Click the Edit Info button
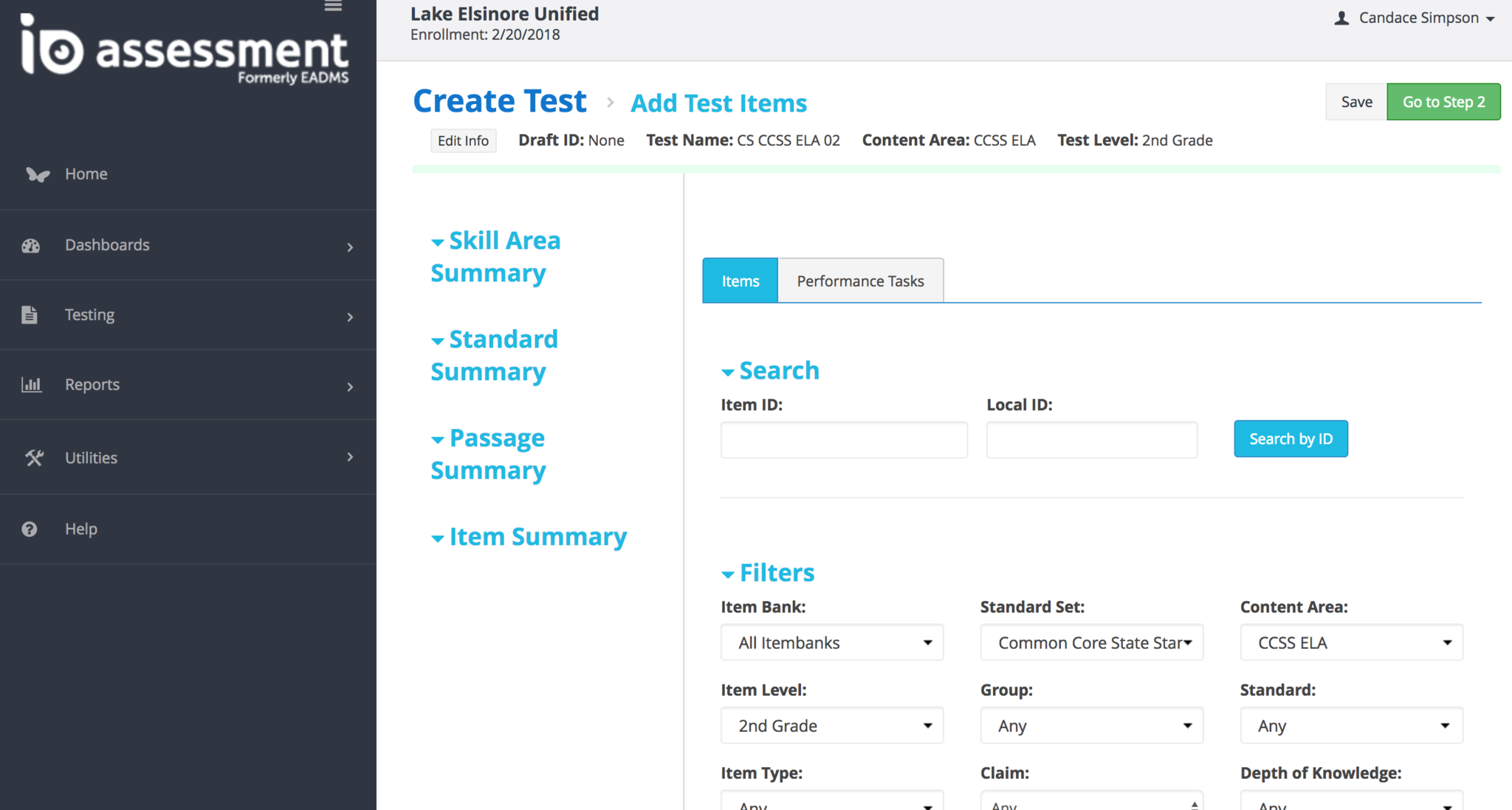This screenshot has height=810, width=1512. coord(463,141)
